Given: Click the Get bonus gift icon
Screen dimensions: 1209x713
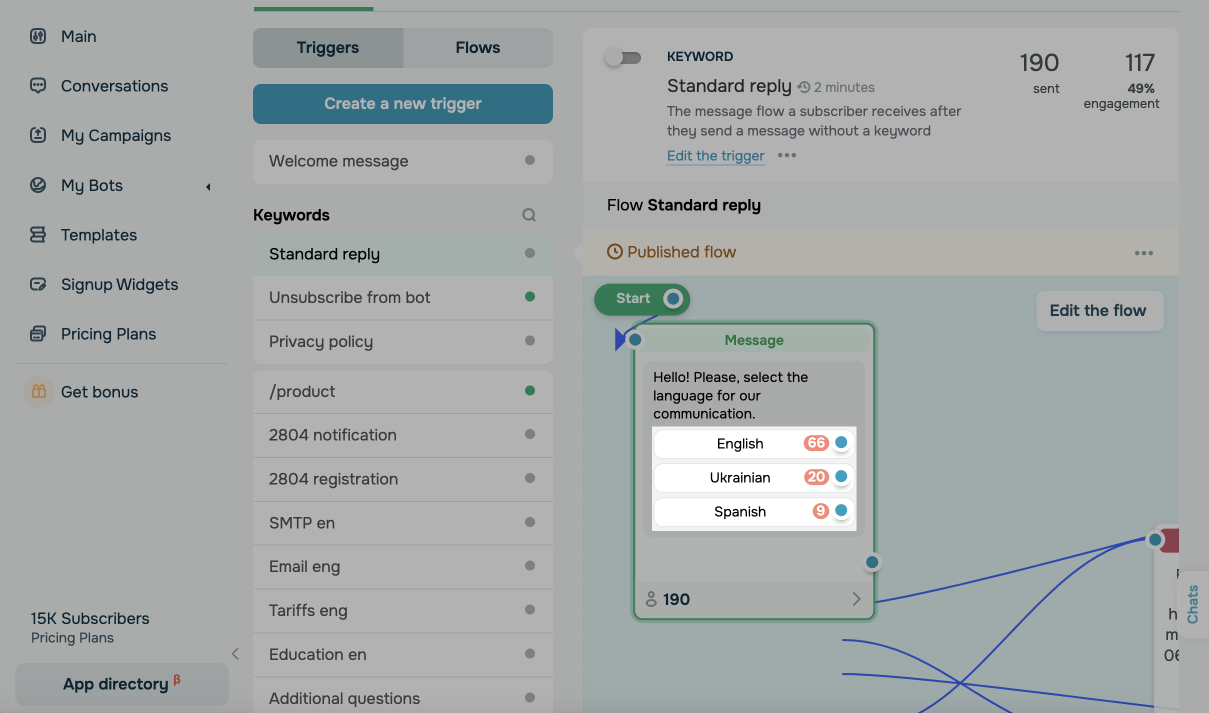Looking at the screenshot, I should [x=38, y=392].
